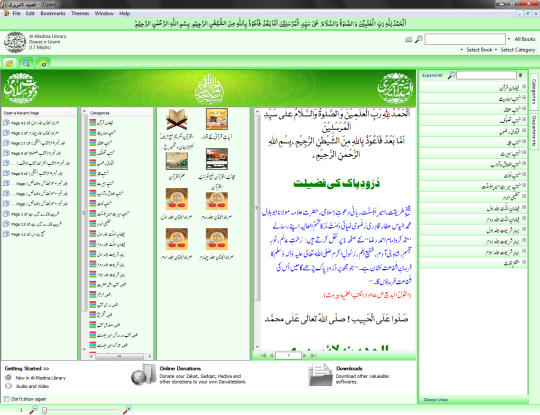Expand the first category row in right tree panel
The width and height of the screenshot is (540, 415).
pos(524,87)
